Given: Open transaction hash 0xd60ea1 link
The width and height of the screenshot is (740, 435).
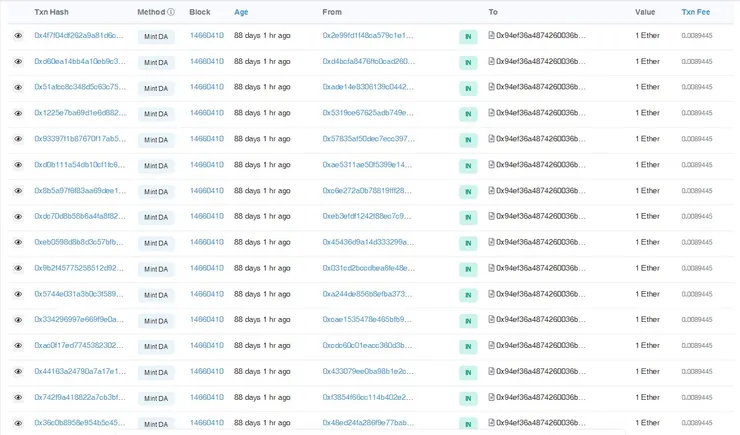Looking at the screenshot, I should pos(80,61).
